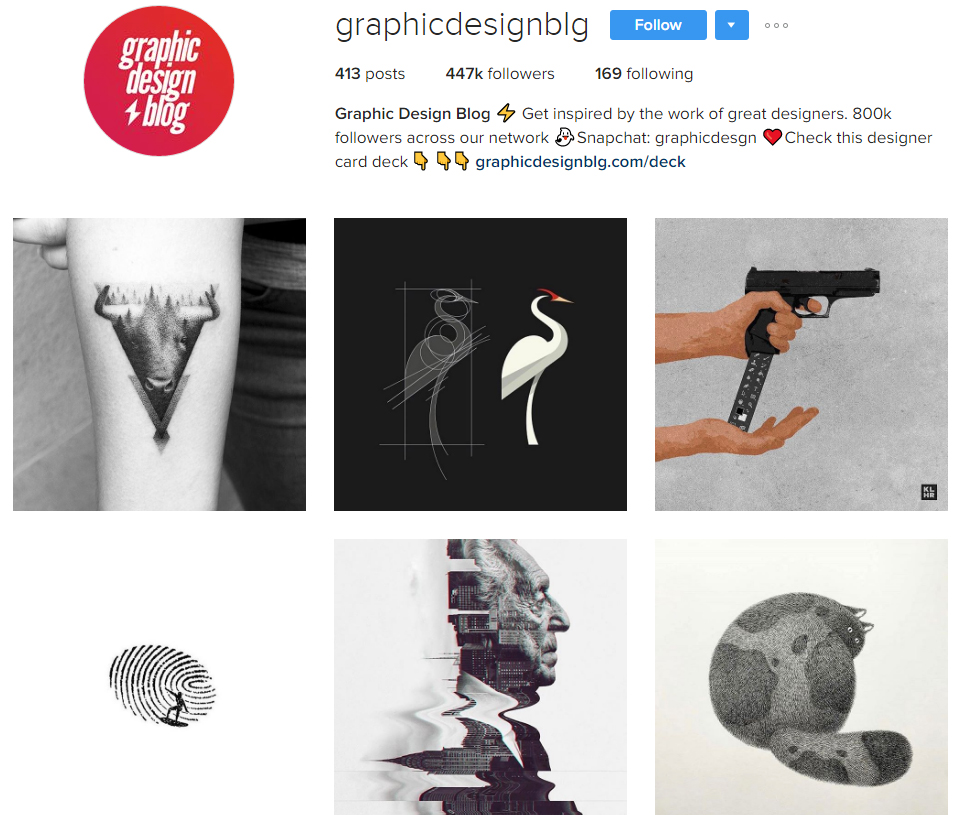
Task: Click the red heart emoji in bio
Action: point(773,137)
